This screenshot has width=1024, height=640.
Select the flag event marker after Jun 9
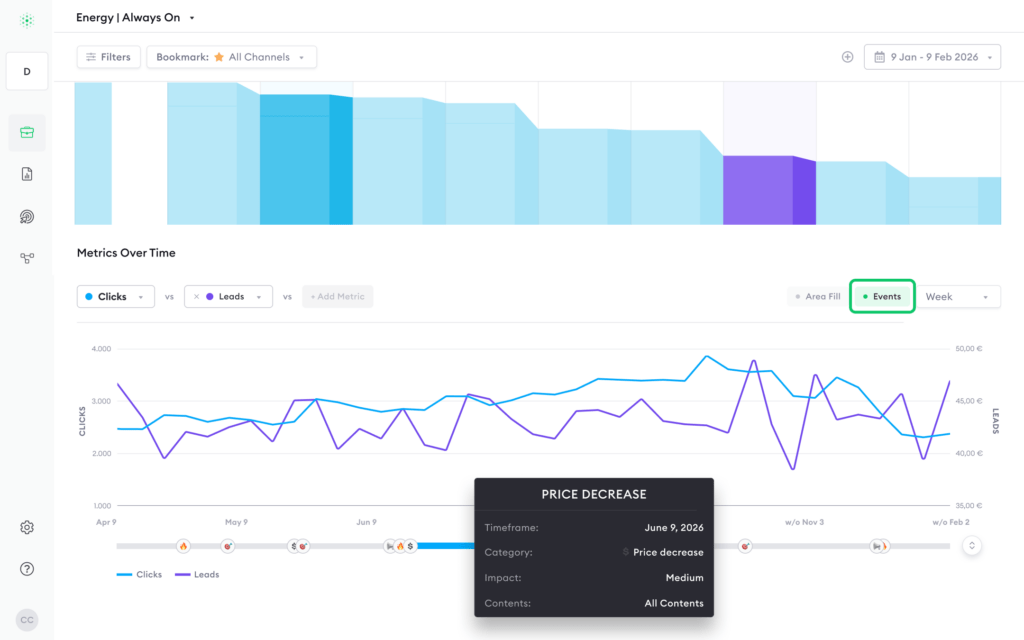coord(390,546)
